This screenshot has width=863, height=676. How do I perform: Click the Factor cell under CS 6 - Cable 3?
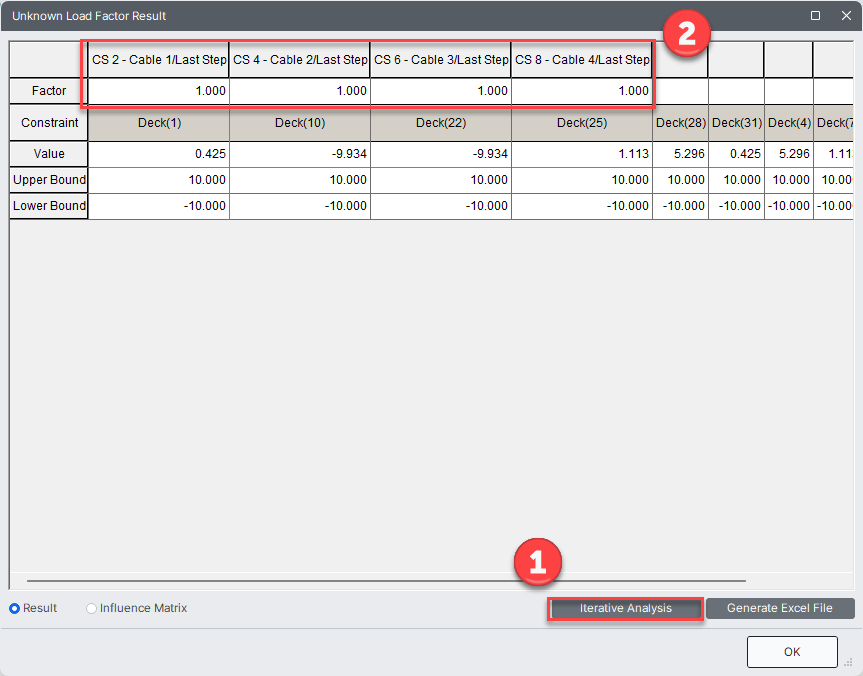[x=441, y=91]
